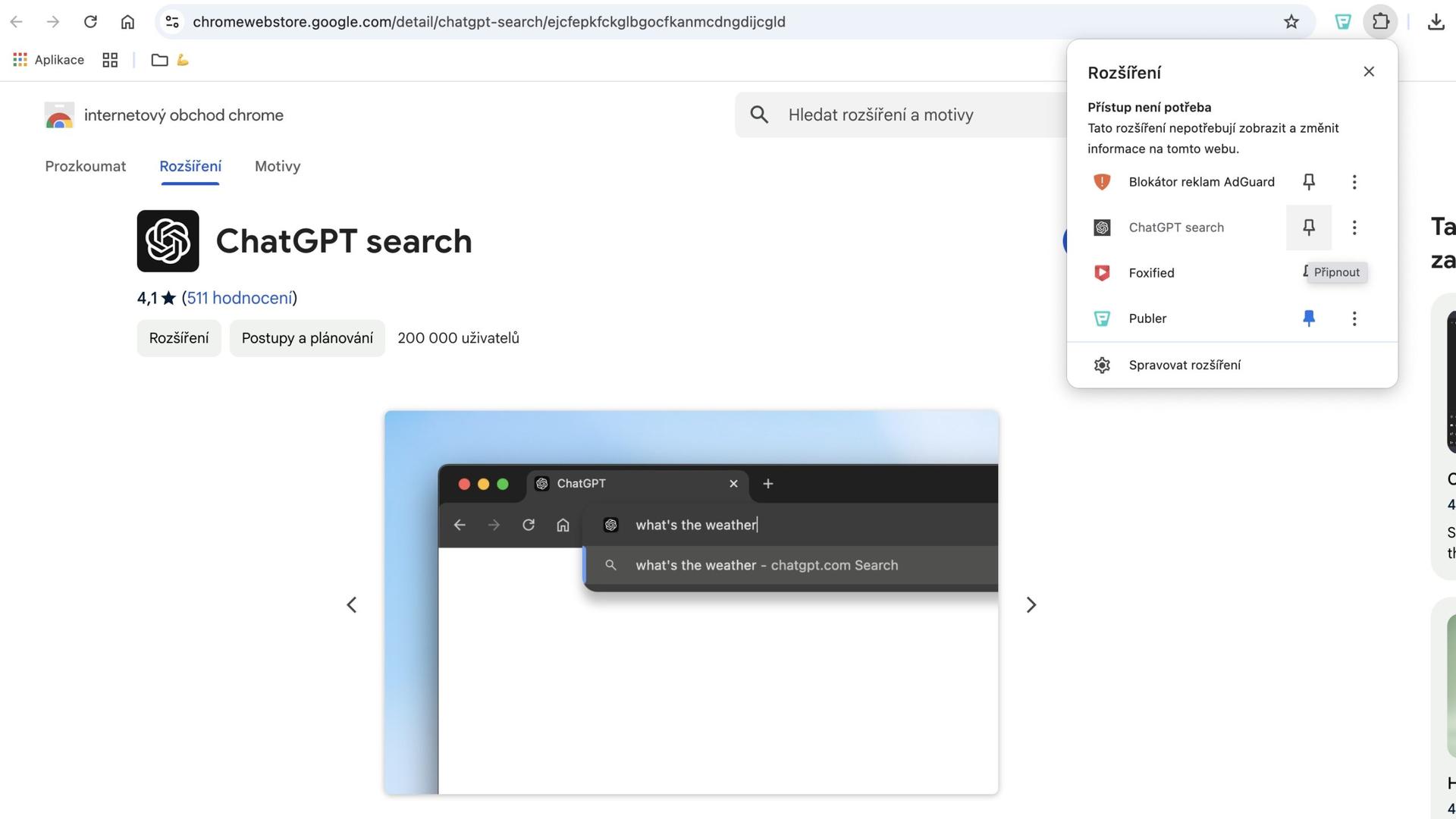Click the AdGuard shield icon in list
This screenshot has width=1456, height=819.
click(1102, 182)
